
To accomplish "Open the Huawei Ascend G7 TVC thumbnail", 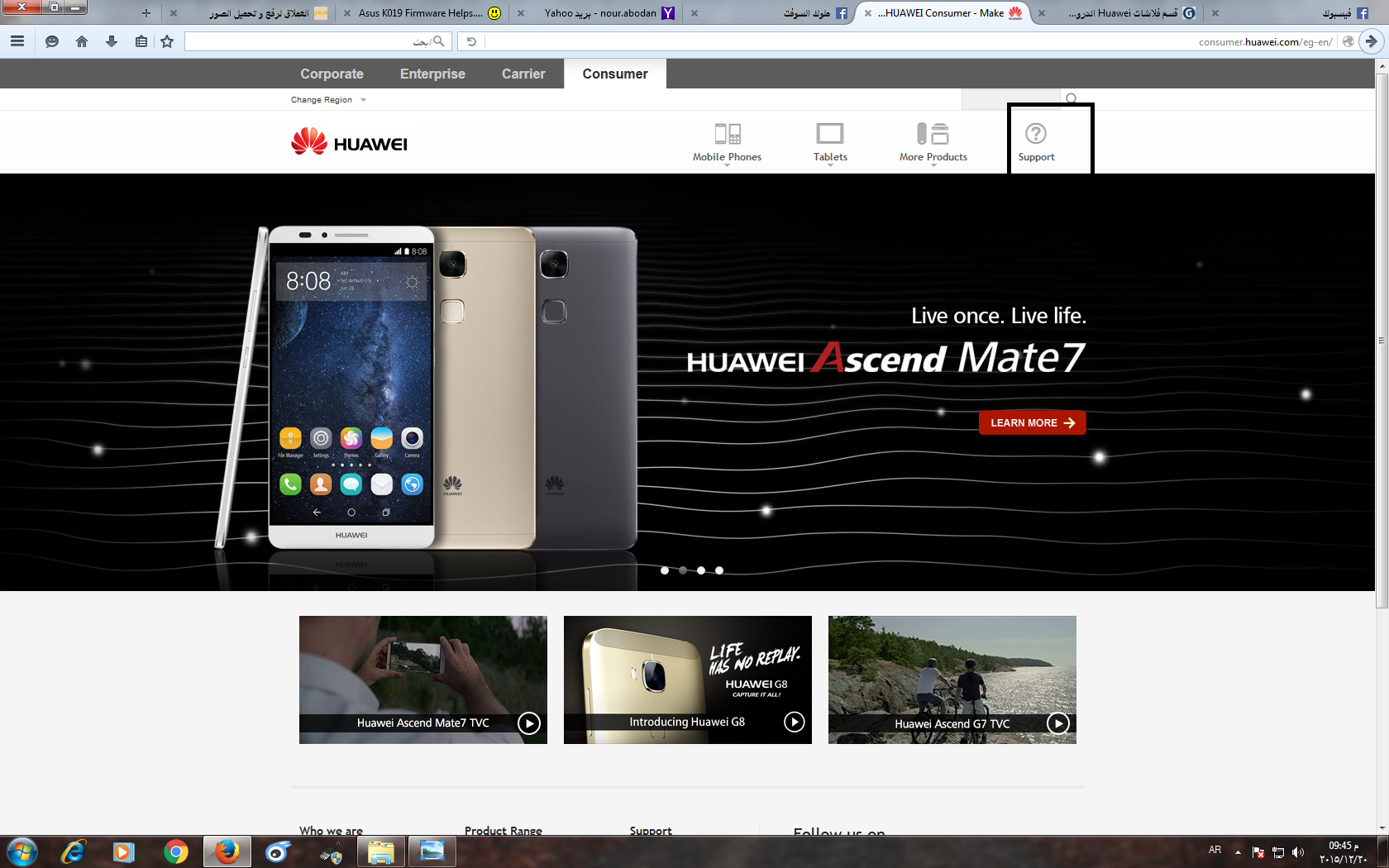I will coord(952,680).
